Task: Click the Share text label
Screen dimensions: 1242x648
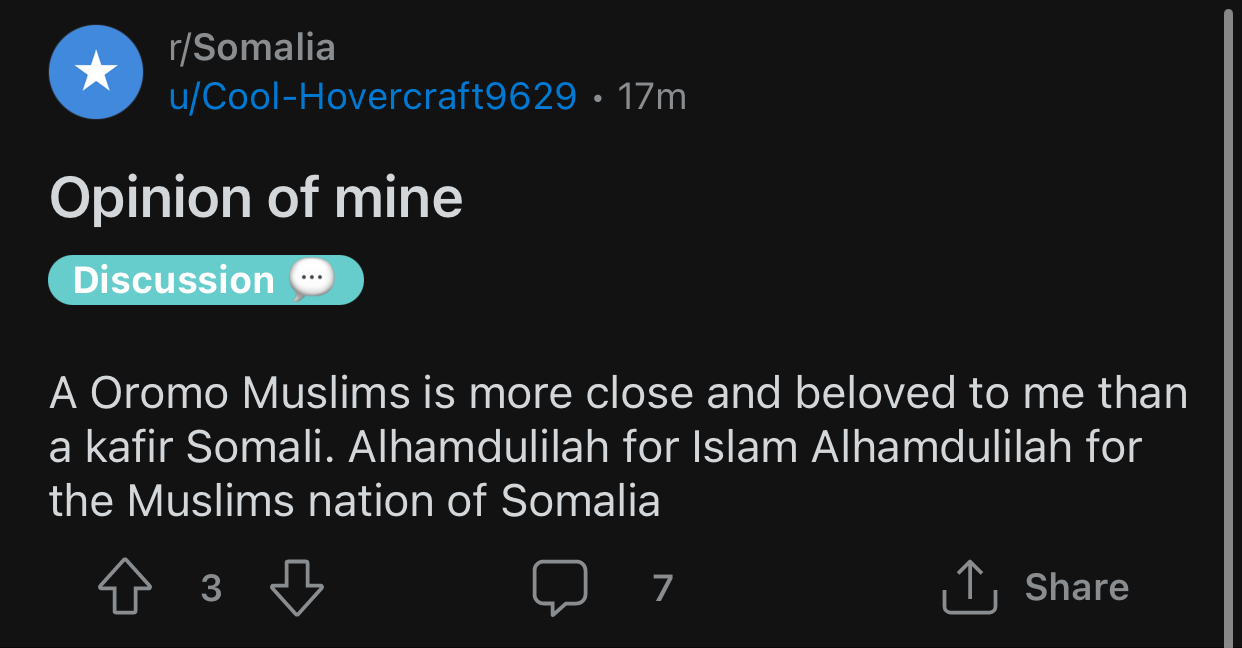Action: 1076,587
